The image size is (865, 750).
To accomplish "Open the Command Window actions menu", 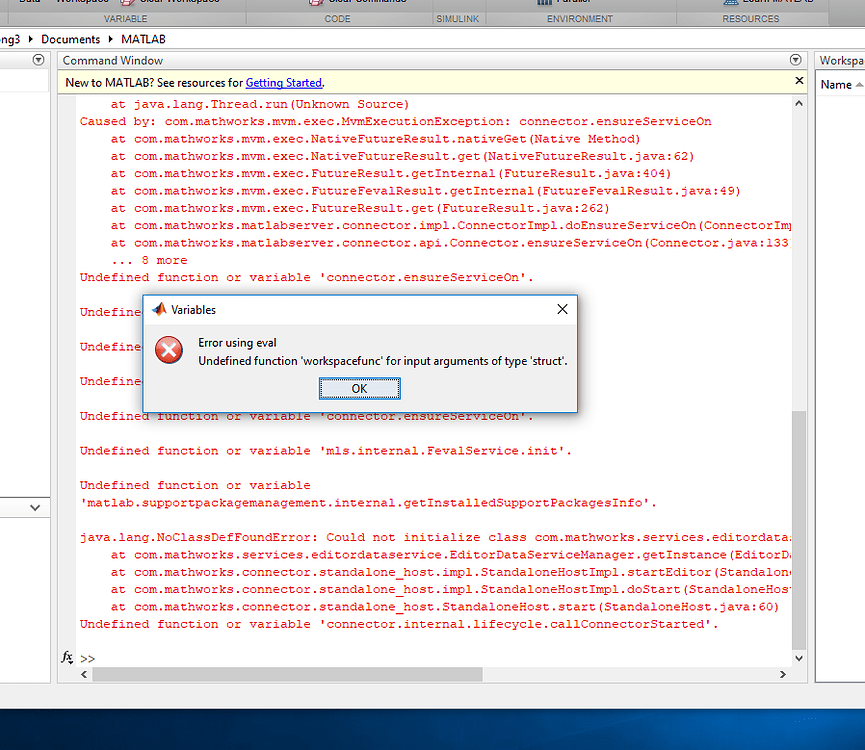I will click(x=795, y=60).
